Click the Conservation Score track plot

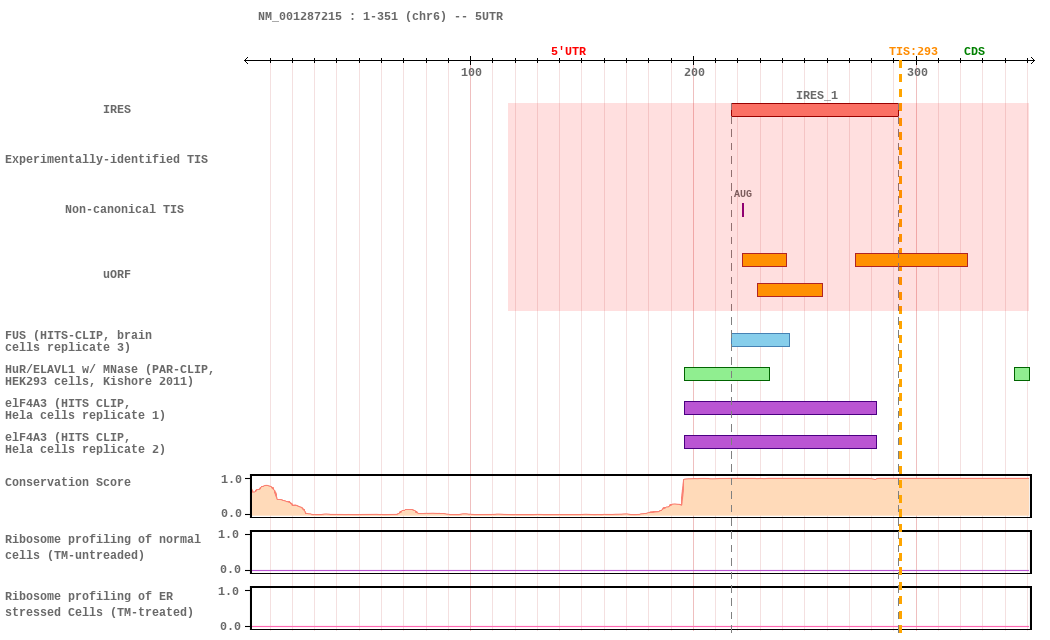(640, 496)
